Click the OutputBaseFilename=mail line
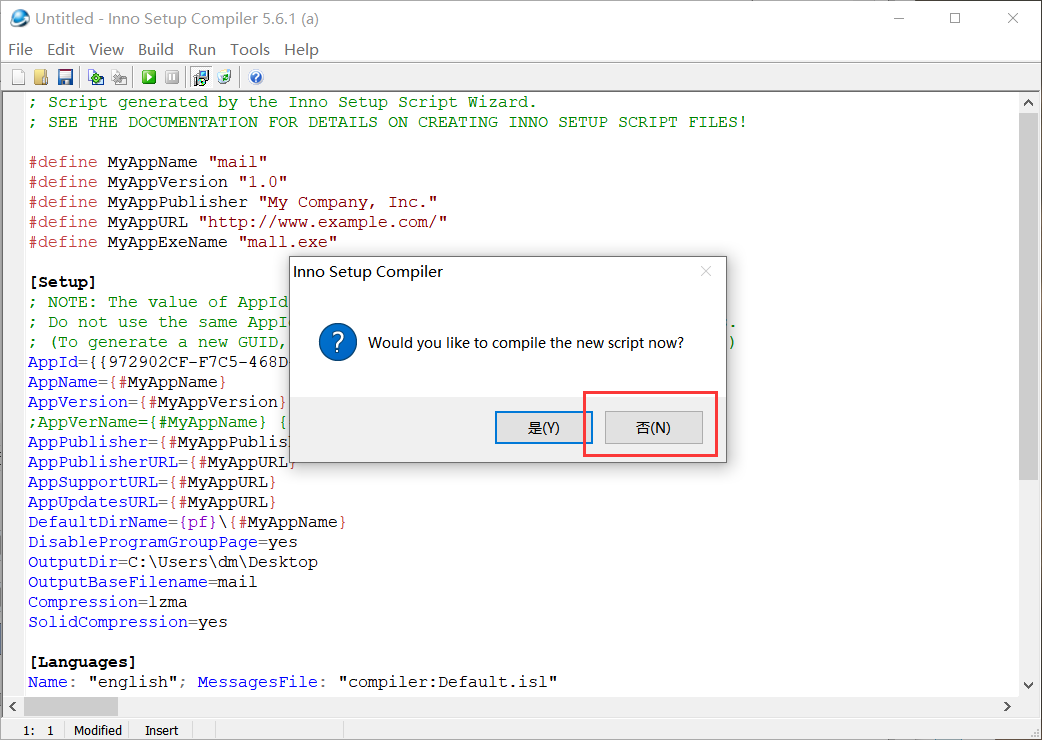This screenshot has height=740, width=1042. point(142,582)
